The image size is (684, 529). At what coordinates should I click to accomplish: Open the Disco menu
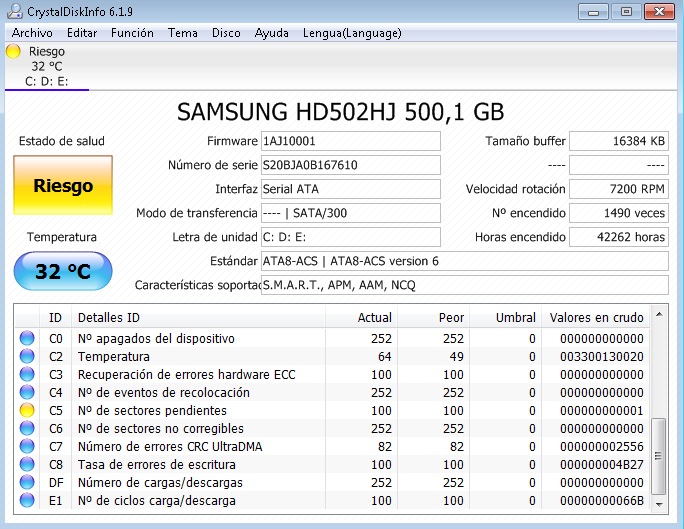point(226,33)
